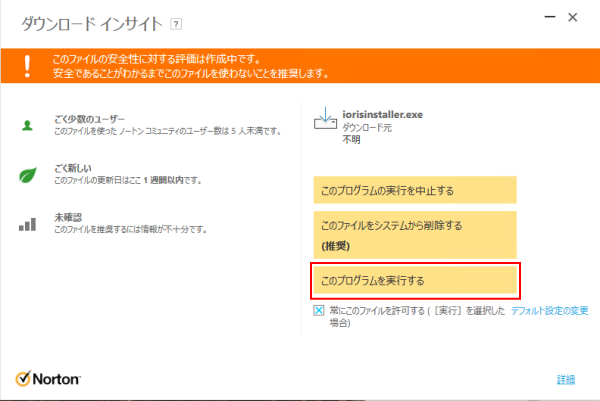Click このプログラムを実行する button
Screen dimensions: 600x401
[x=415, y=280]
